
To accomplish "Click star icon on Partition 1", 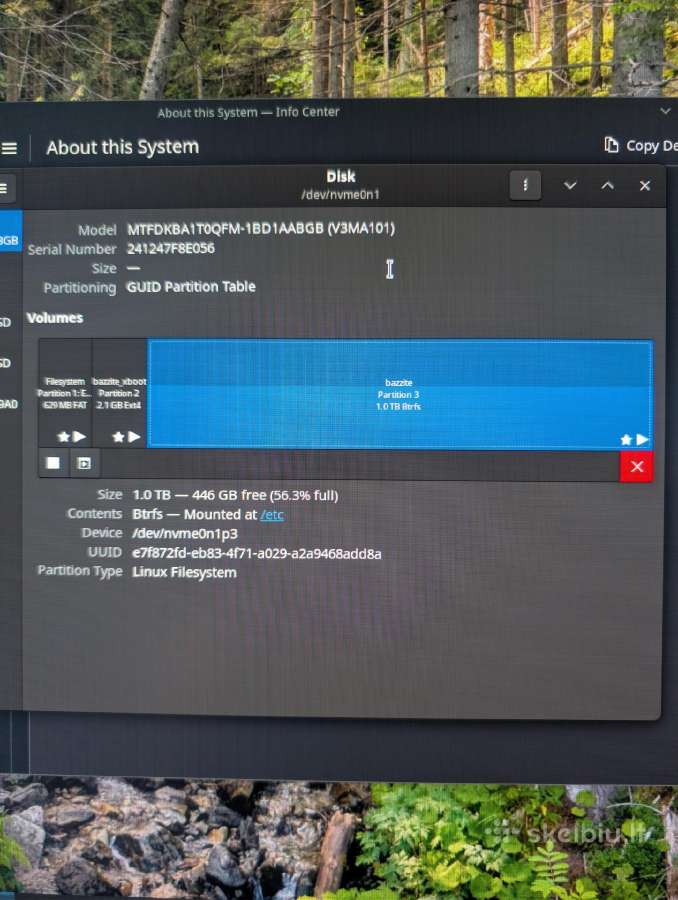I will click(64, 437).
